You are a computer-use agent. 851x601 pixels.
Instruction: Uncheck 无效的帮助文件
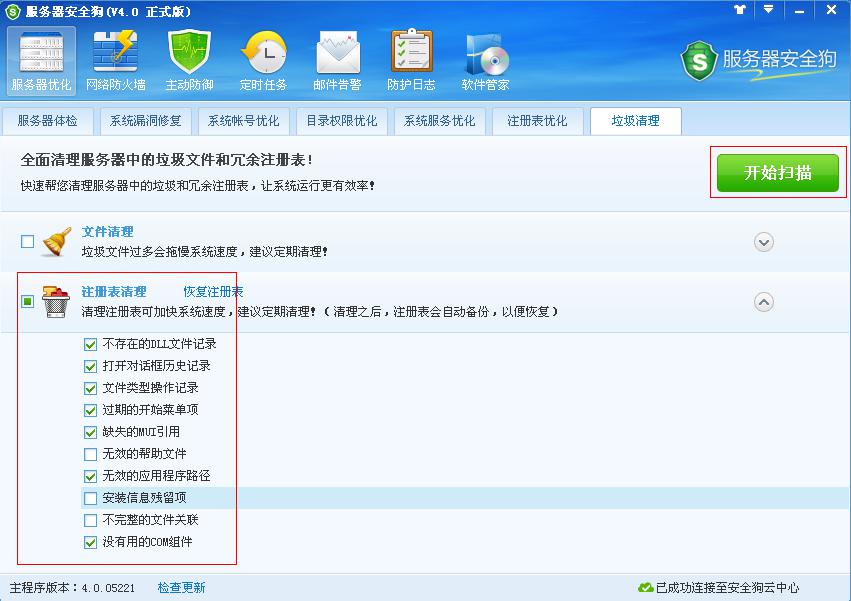(x=90, y=454)
